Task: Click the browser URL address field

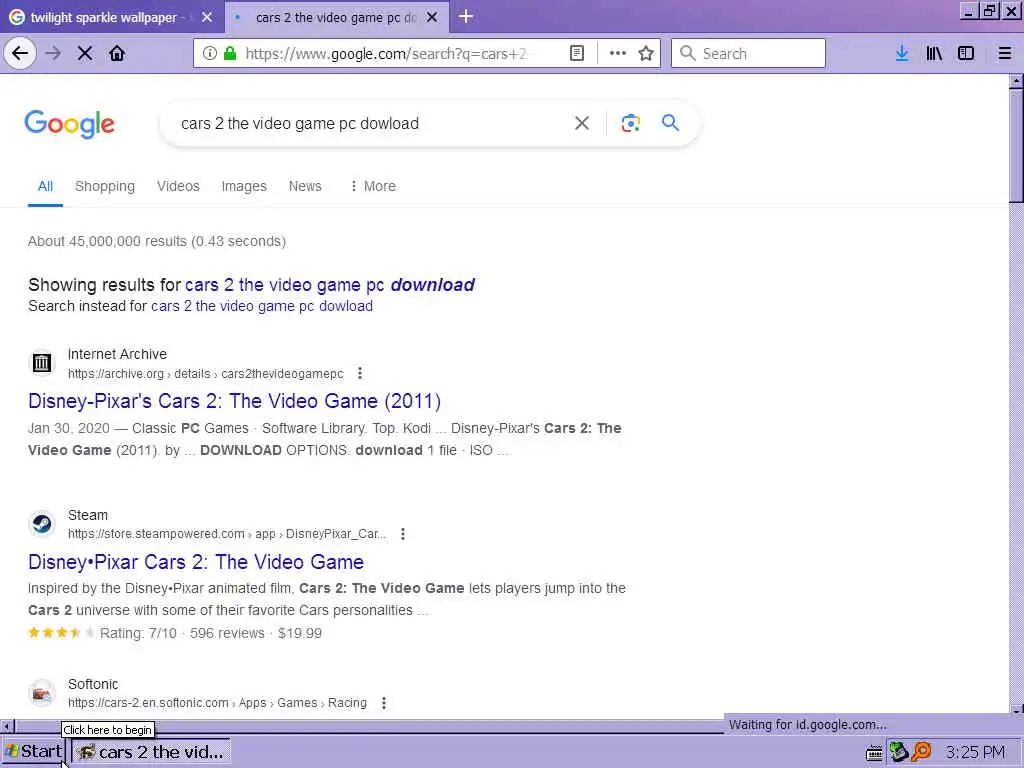Action: [385, 54]
